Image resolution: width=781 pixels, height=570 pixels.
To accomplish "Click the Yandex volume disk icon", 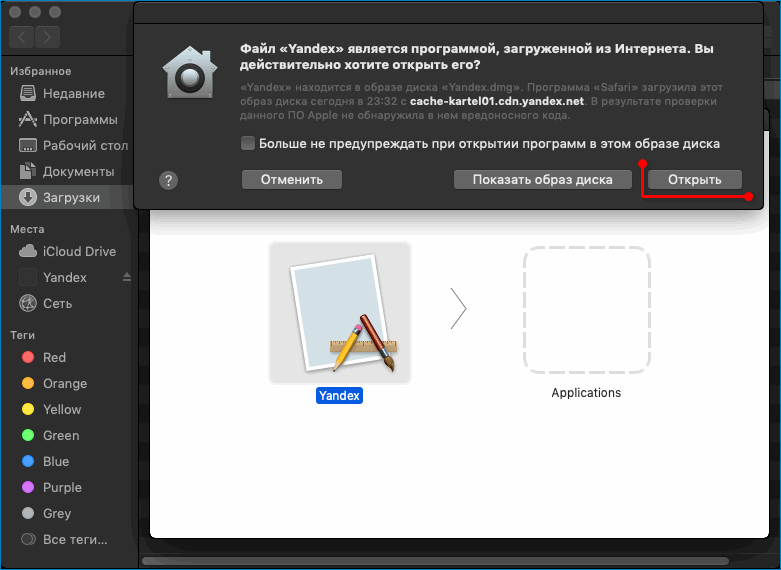I will pos(28,277).
